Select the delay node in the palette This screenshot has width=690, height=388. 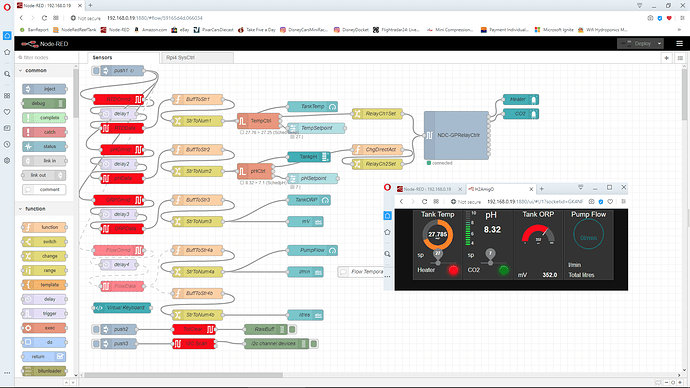44,299
